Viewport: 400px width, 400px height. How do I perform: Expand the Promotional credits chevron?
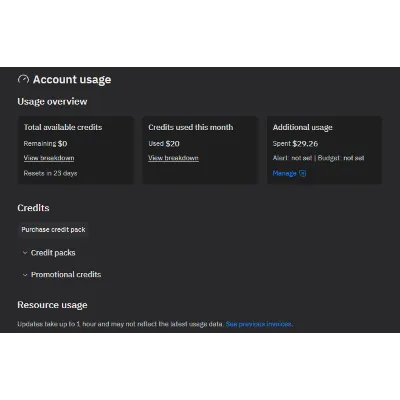25,275
